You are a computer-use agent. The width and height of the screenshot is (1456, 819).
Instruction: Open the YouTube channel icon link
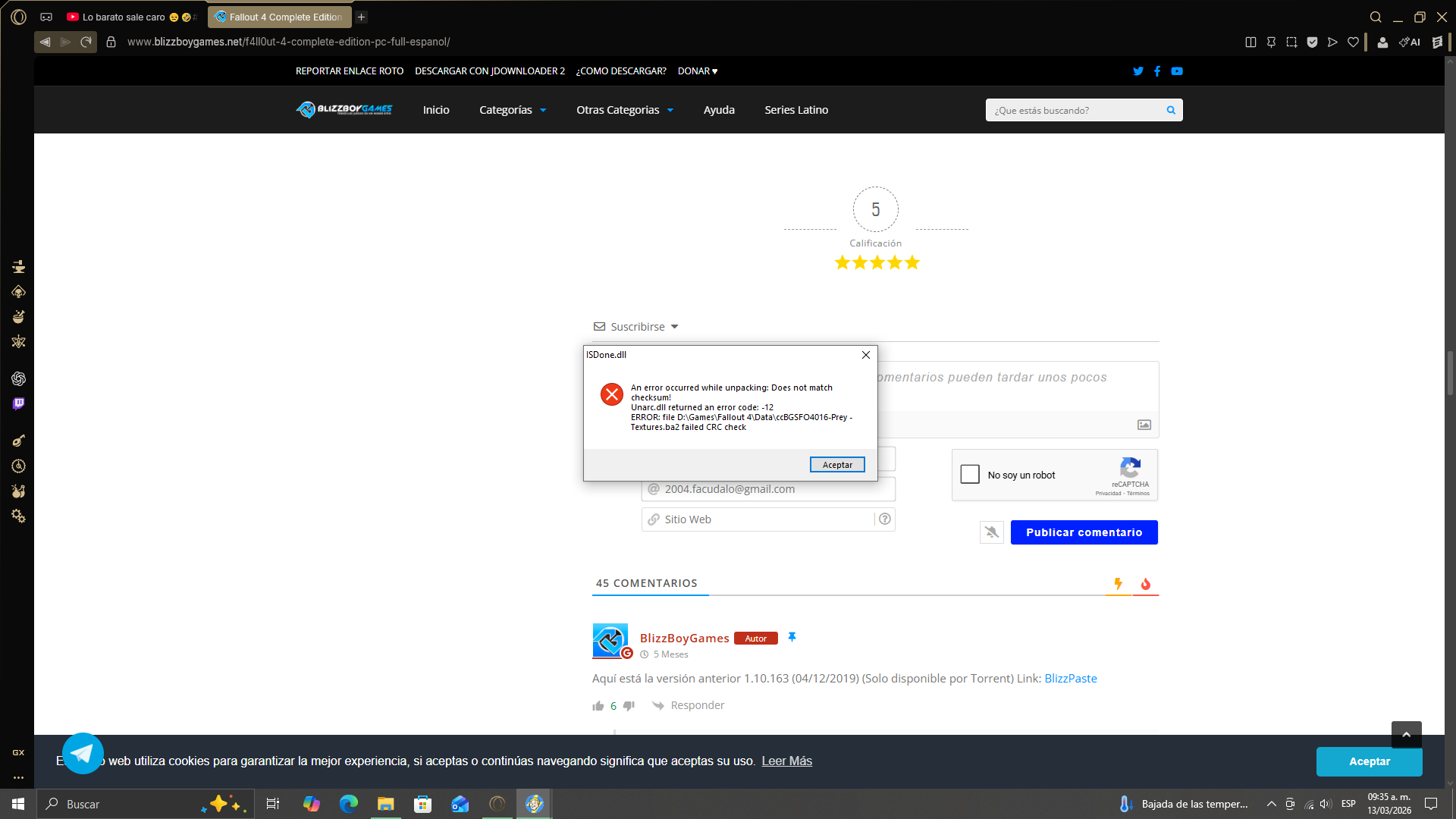(x=1177, y=71)
